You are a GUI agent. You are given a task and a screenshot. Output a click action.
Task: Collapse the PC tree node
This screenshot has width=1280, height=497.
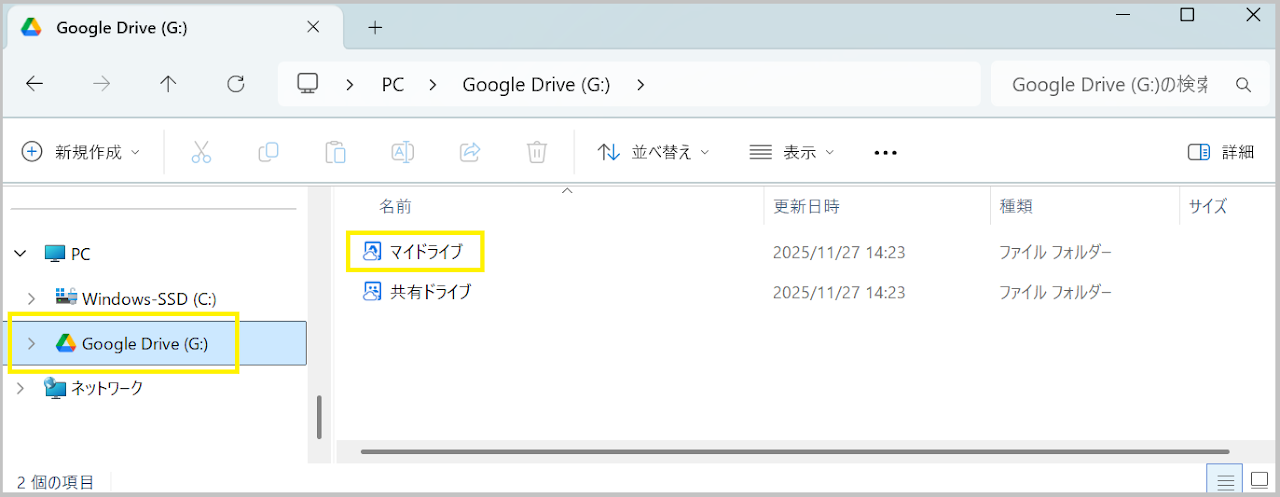(x=20, y=254)
